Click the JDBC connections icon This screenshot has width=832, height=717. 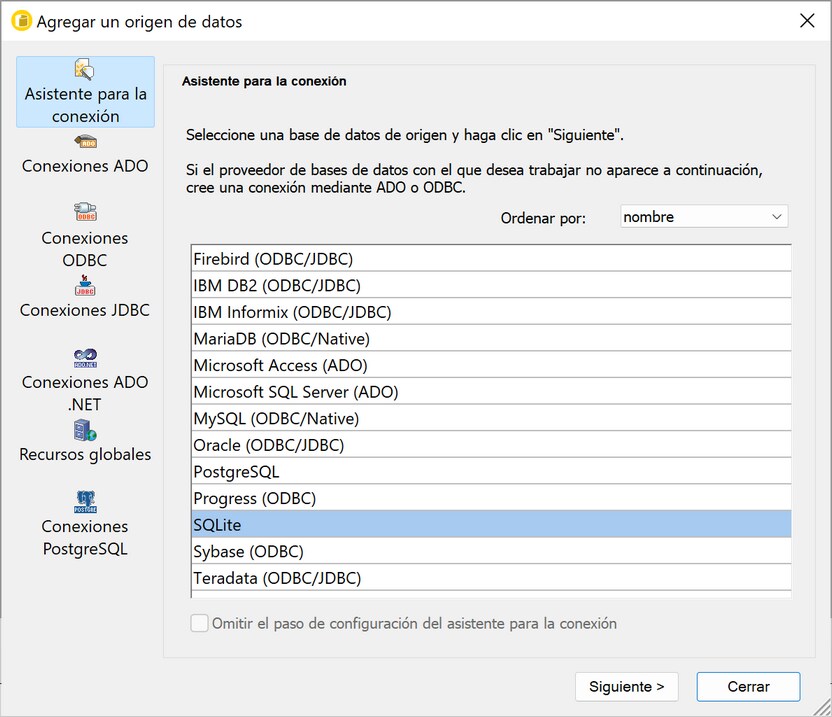tap(85, 287)
